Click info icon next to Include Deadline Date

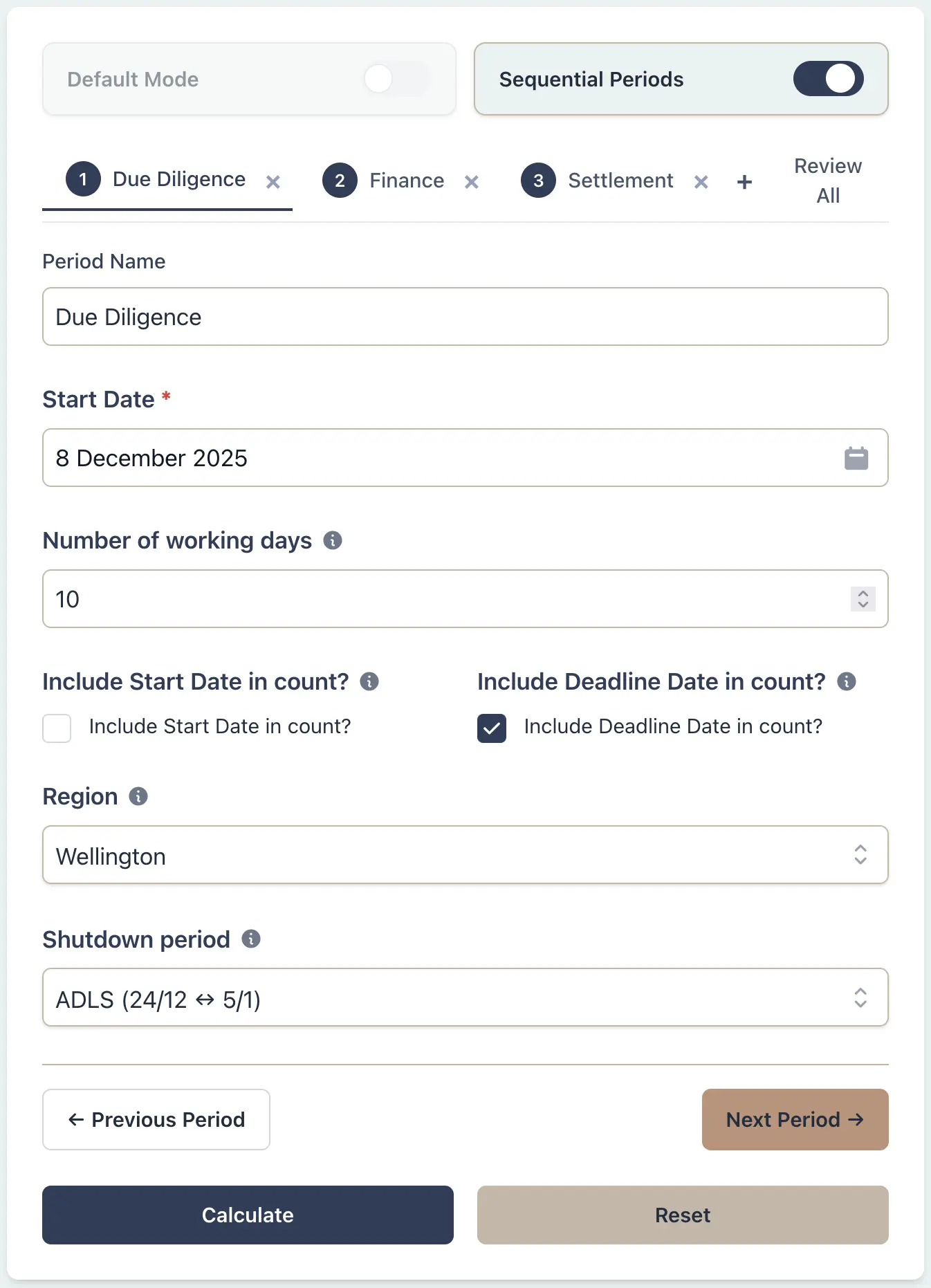tap(846, 681)
